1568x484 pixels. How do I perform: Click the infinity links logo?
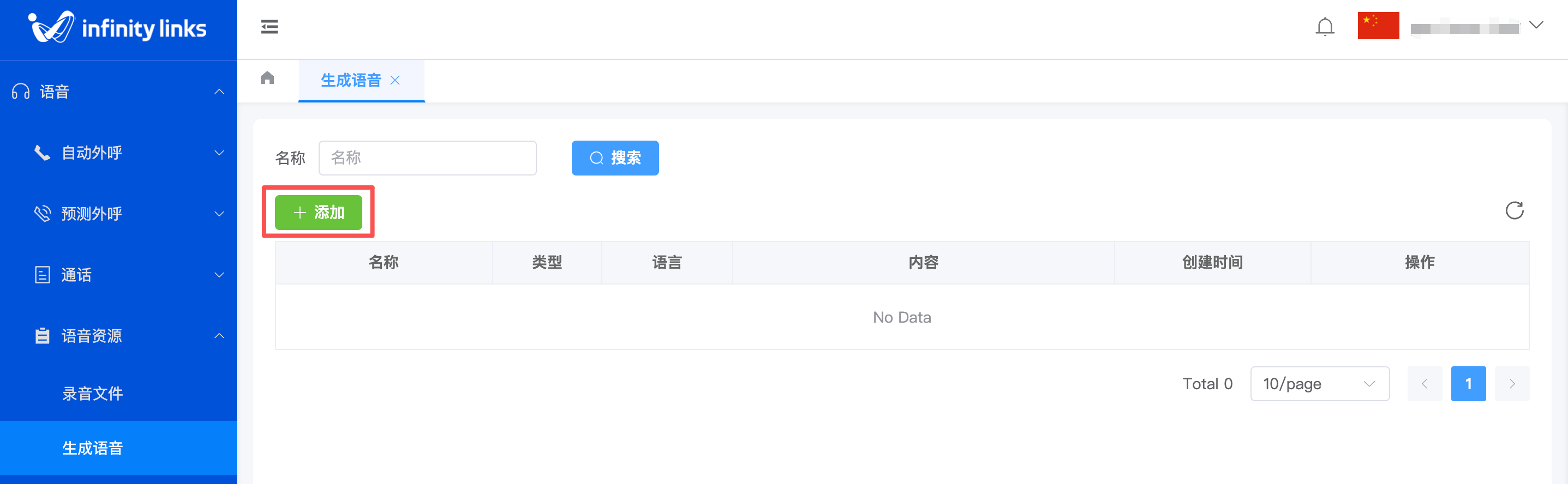[118, 28]
